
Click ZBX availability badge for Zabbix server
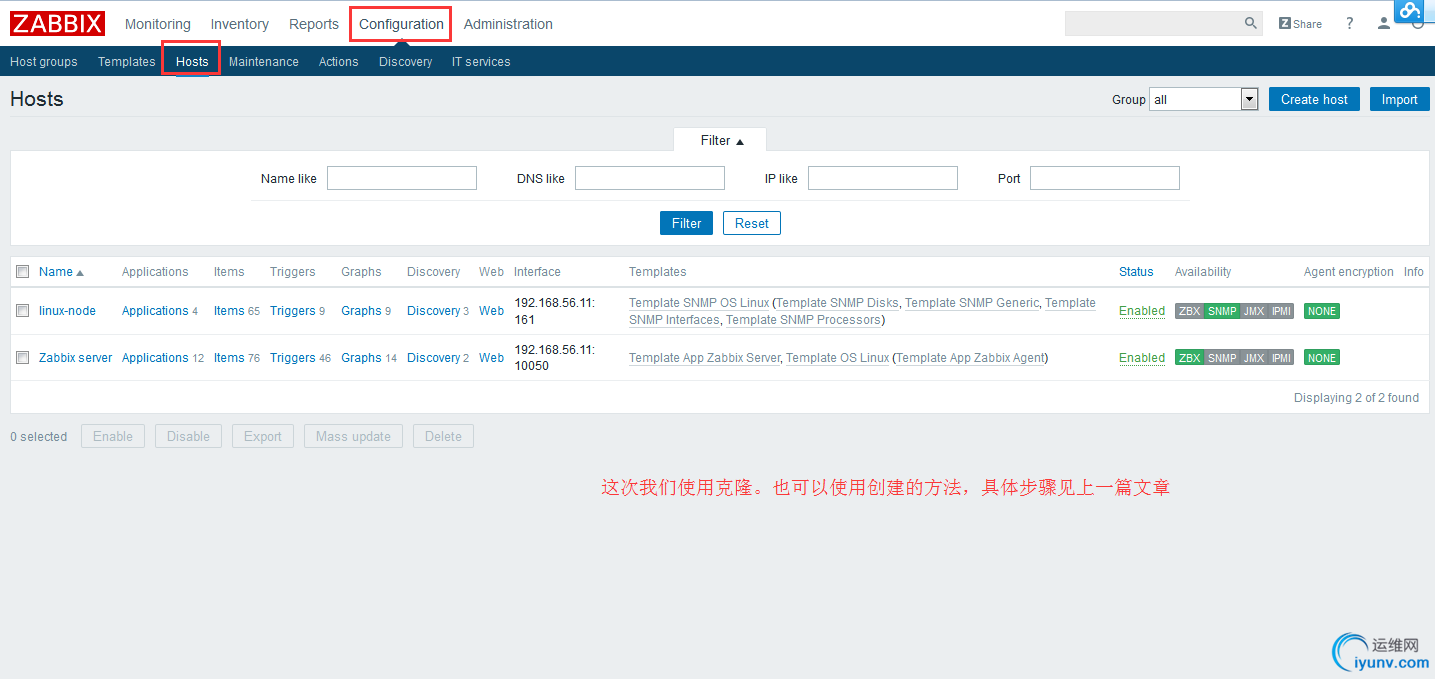(x=1189, y=358)
